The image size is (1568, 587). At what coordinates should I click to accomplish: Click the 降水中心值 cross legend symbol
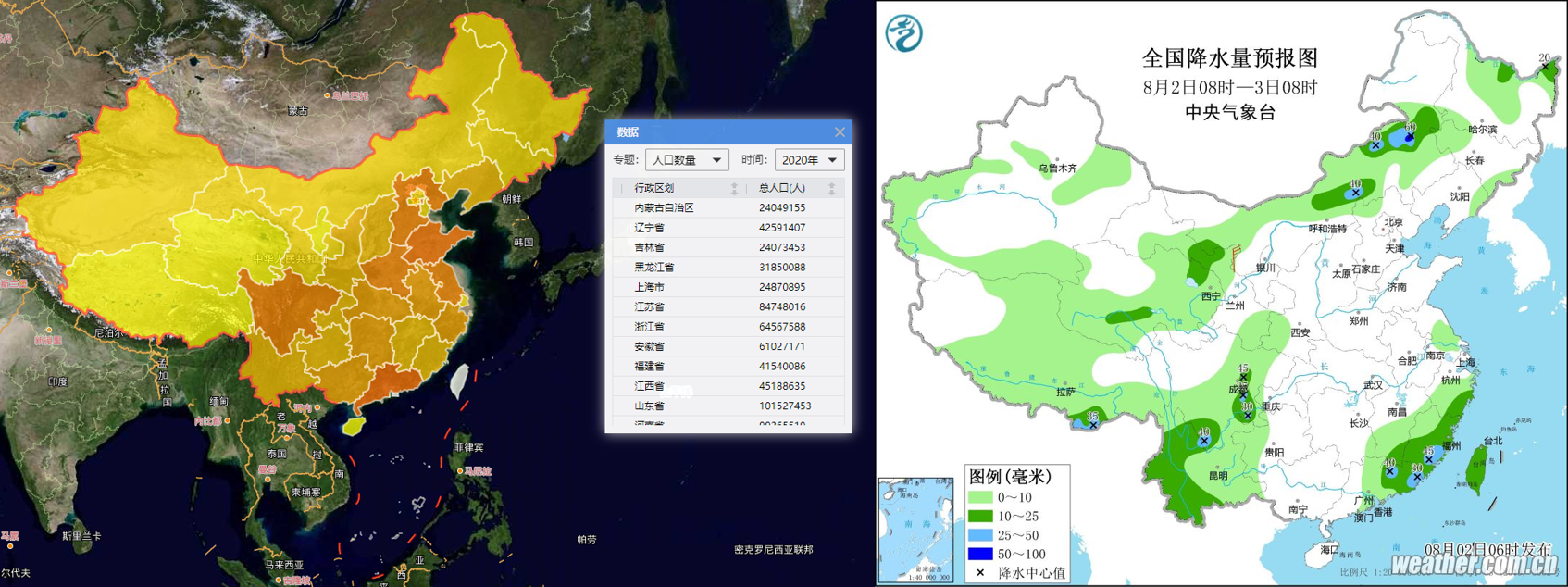(980, 573)
